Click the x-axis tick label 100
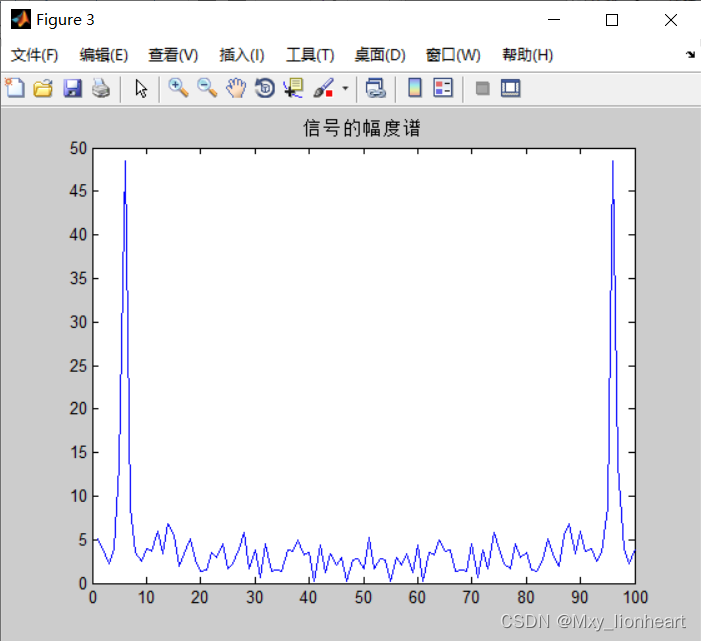 (x=635, y=597)
